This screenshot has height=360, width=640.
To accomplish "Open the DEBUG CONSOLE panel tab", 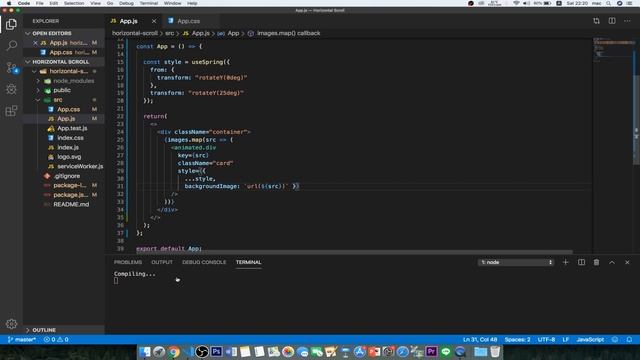I will click(204, 262).
